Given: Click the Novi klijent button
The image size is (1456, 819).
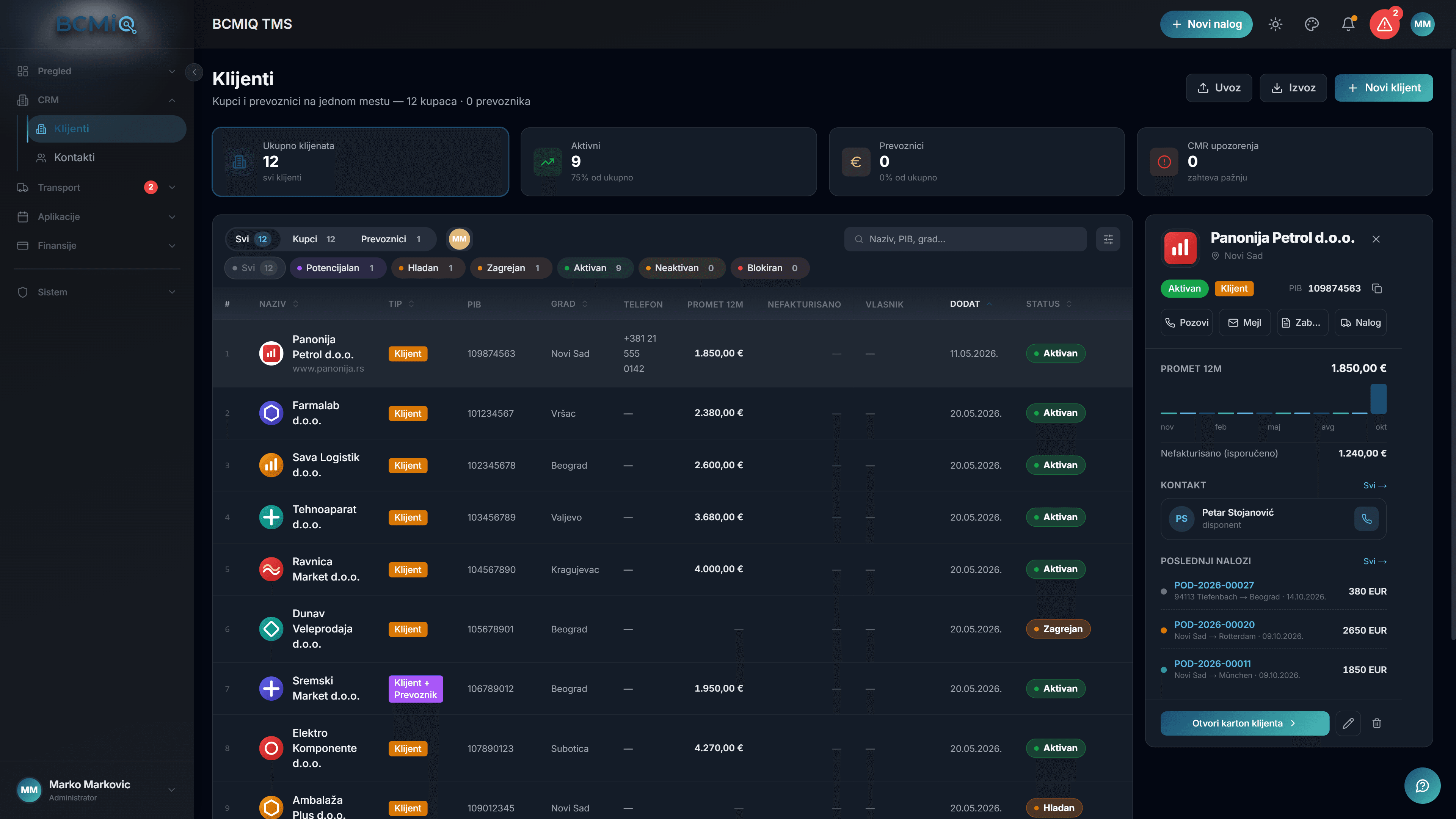Looking at the screenshot, I should tap(1383, 88).
